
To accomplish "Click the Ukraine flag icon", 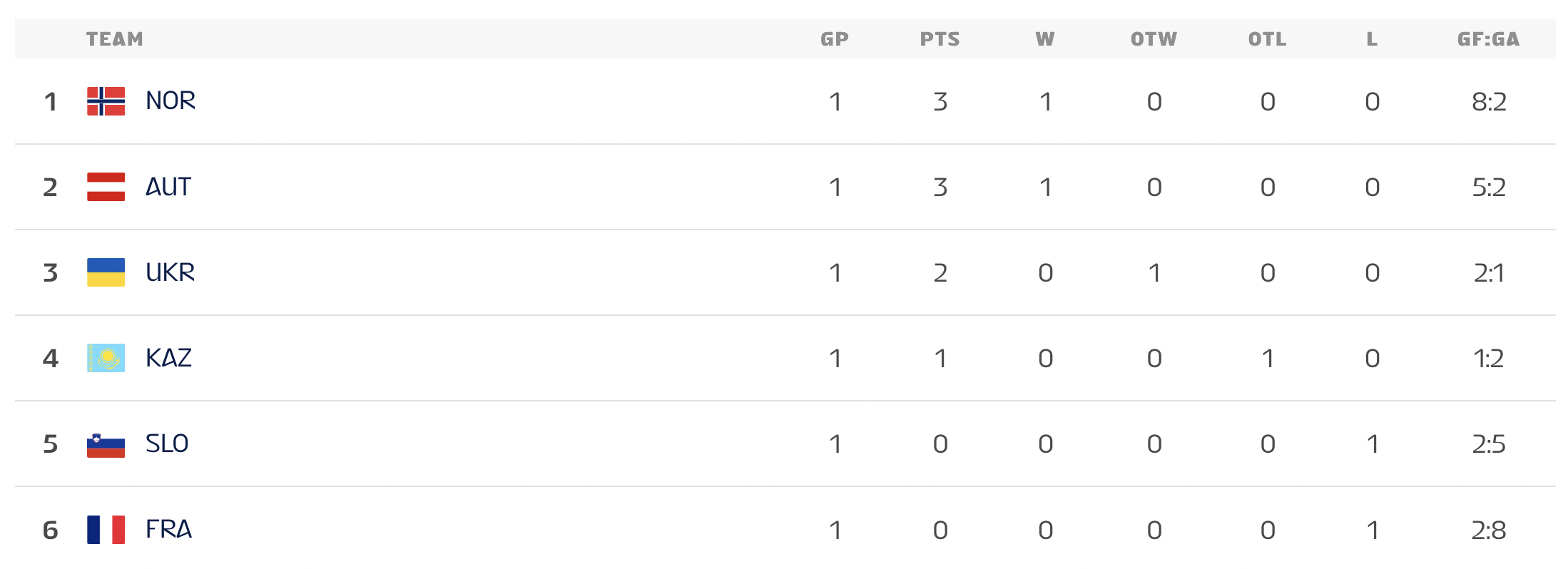I will (106, 272).
